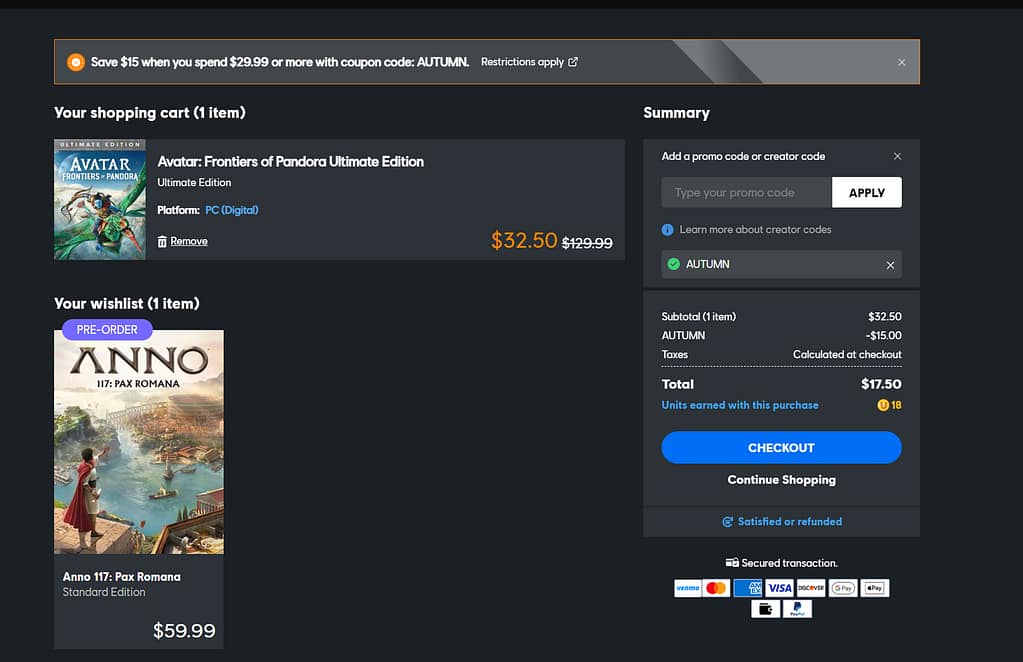Click the PayPal payment icon

[x=797, y=609]
